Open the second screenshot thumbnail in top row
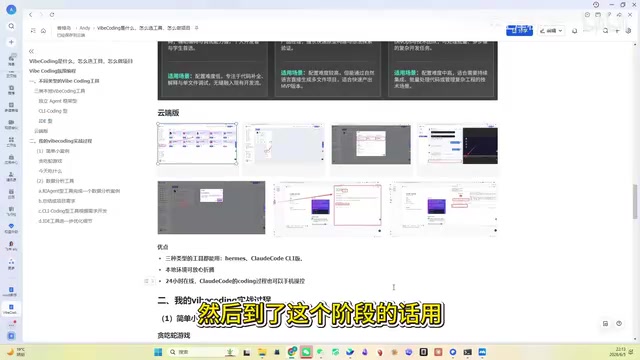This screenshot has height=360, width=640. point(284,144)
